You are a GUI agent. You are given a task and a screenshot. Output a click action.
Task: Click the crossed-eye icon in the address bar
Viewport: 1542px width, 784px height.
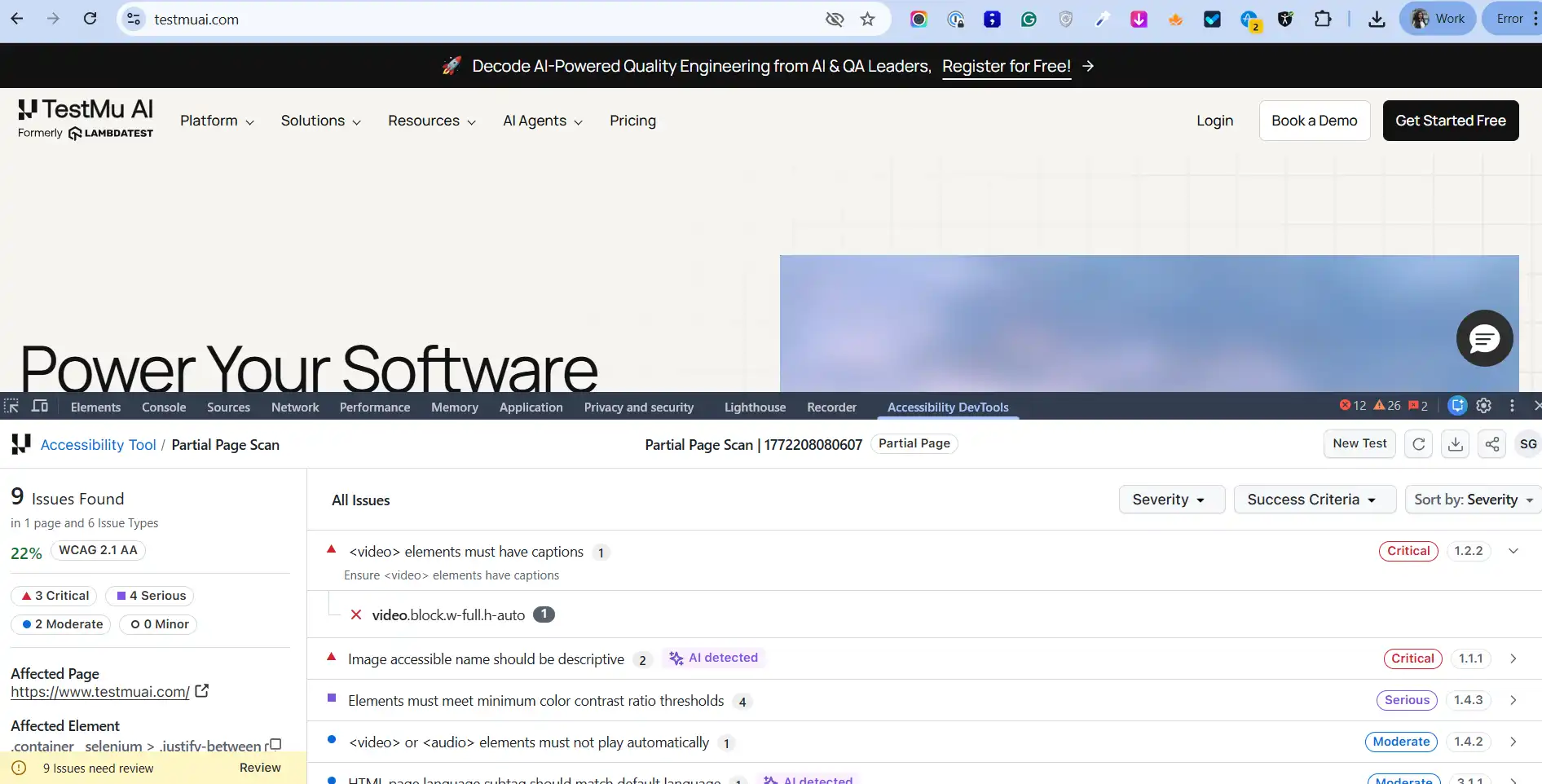pyautogui.click(x=834, y=19)
